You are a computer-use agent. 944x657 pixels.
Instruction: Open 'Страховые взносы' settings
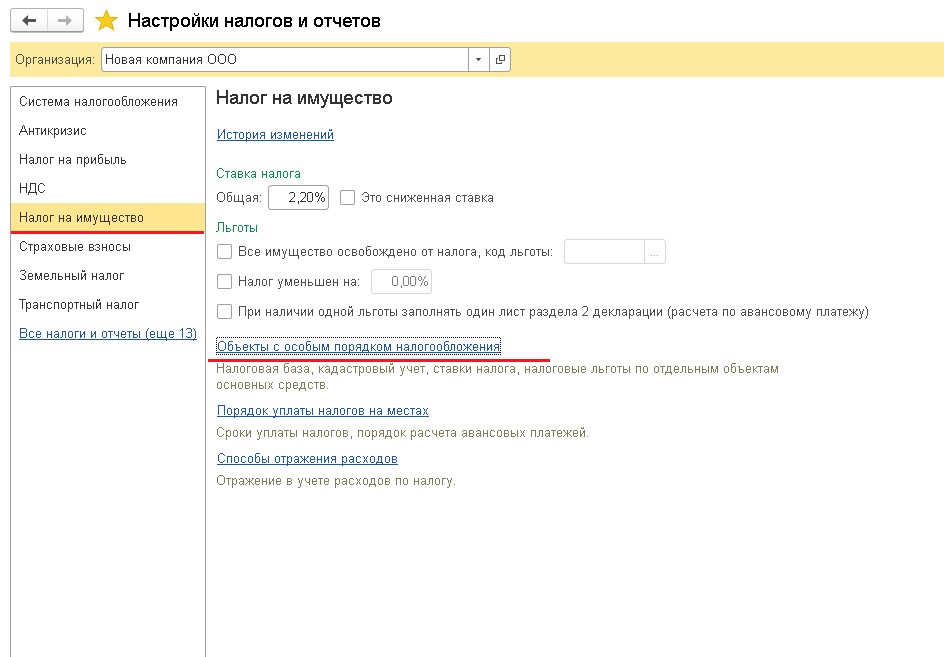pos(75,247)
